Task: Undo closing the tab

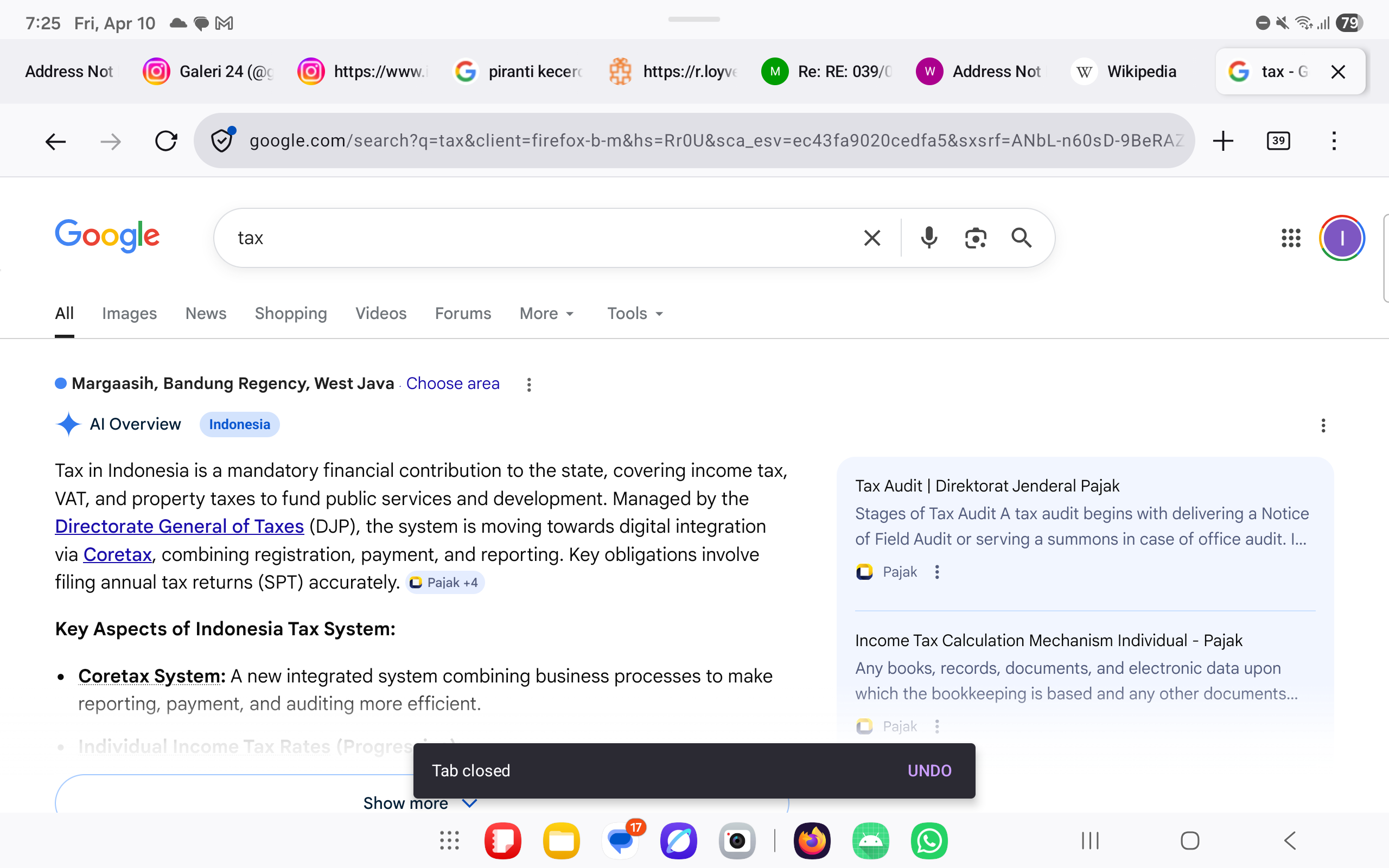Action: point(929,770)
